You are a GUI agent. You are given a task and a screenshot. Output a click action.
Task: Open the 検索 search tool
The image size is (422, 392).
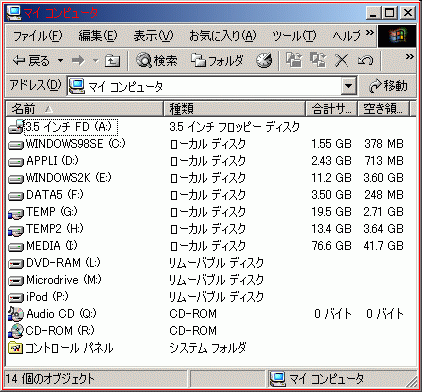(x=157, y=61)
